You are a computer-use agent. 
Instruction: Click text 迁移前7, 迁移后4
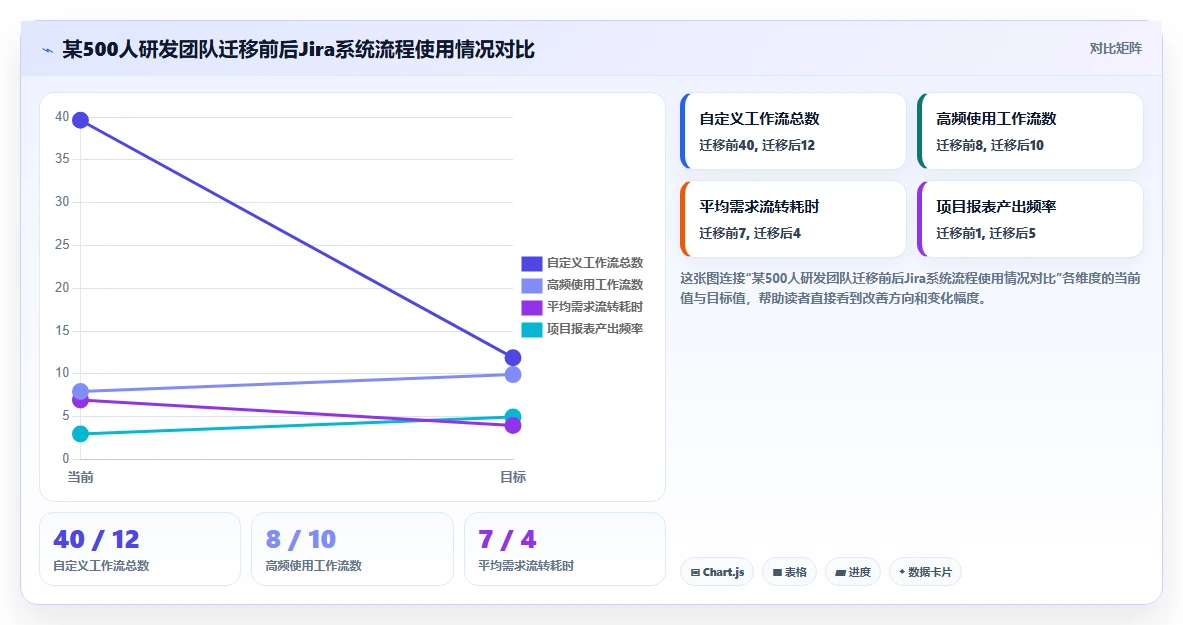click(750, 233)
